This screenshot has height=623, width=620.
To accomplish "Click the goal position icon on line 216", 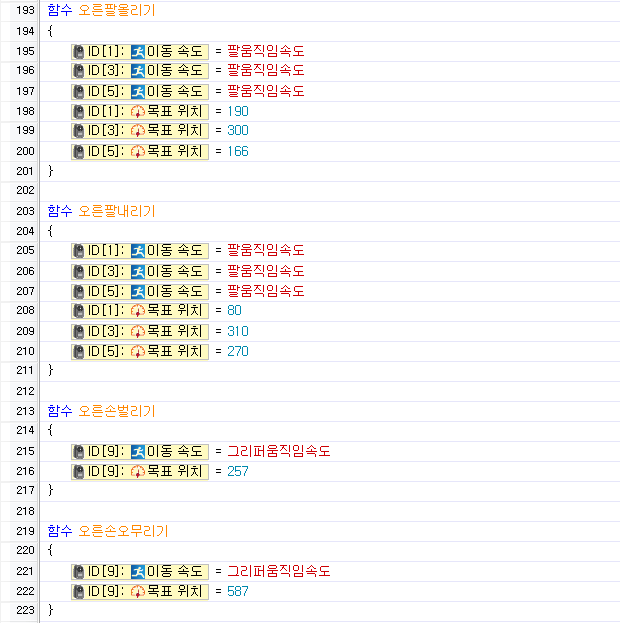I will click(138, 471).
